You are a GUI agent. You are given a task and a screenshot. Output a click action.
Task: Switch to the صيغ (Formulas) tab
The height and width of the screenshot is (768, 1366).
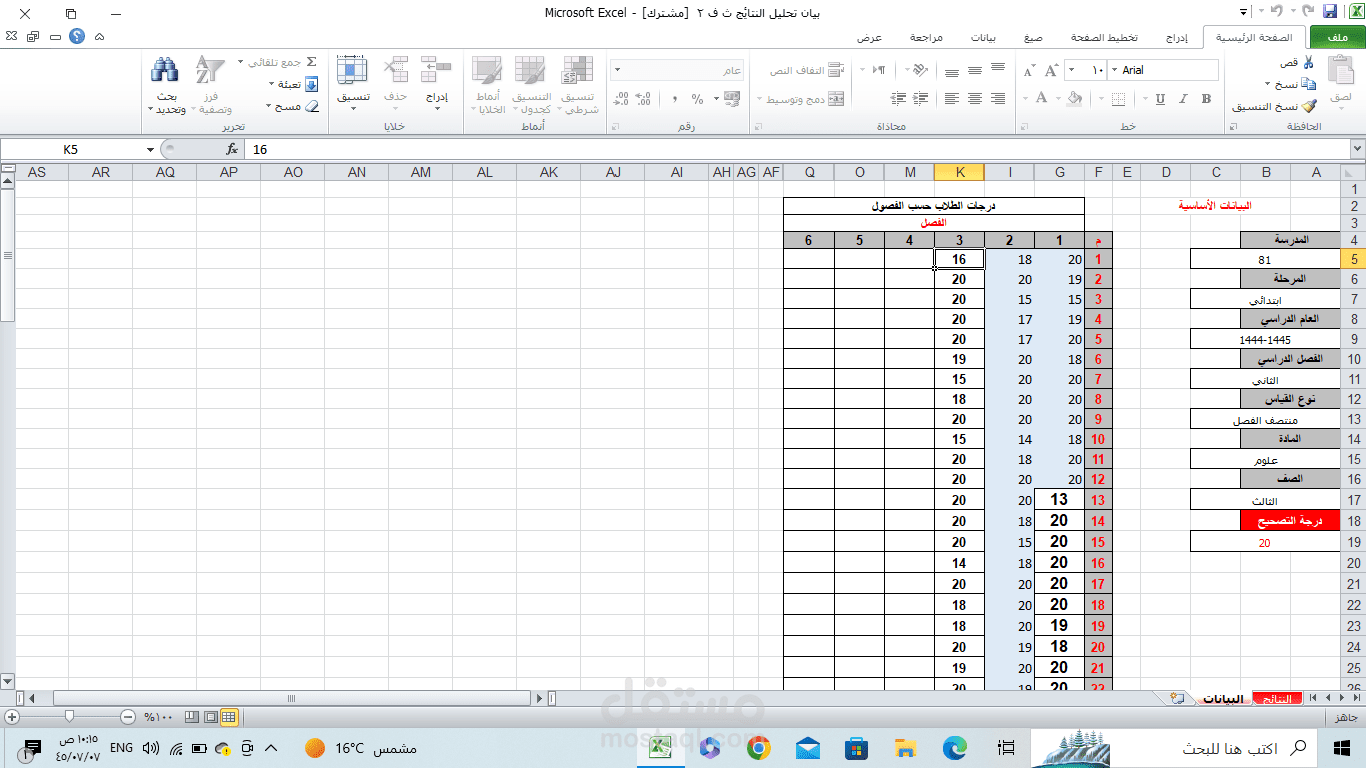pos(1033,37)
